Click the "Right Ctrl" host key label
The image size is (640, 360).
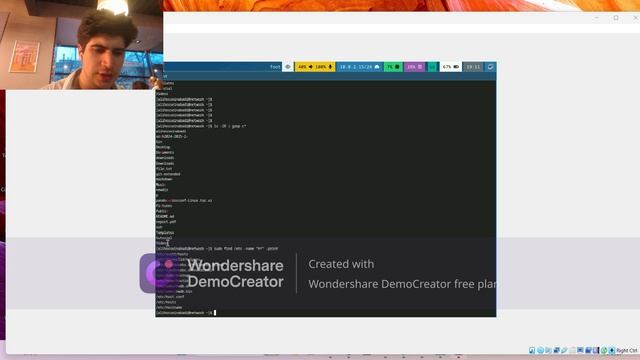point(627,350)
